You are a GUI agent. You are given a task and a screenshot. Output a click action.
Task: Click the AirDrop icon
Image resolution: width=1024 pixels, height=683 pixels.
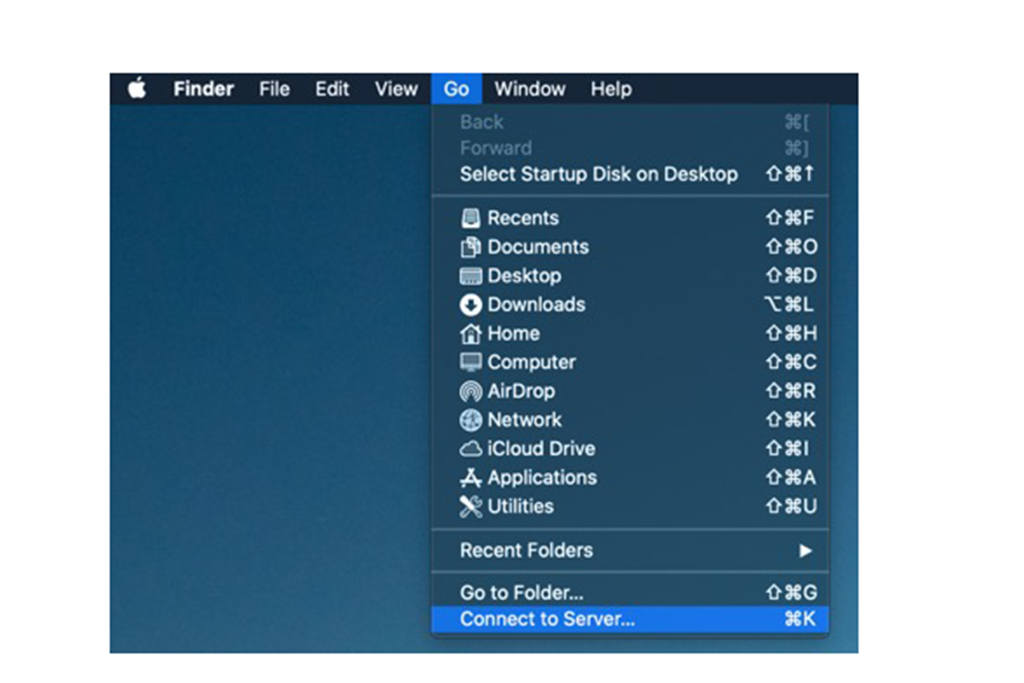470,391
